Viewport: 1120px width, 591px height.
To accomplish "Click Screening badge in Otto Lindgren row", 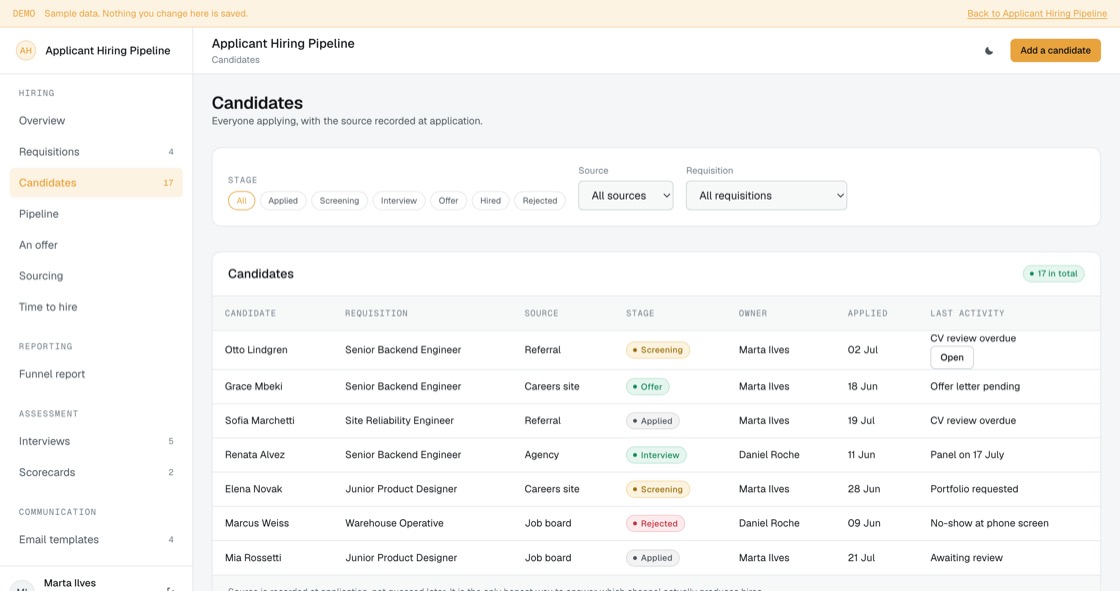I will click(x=658, y=350).
